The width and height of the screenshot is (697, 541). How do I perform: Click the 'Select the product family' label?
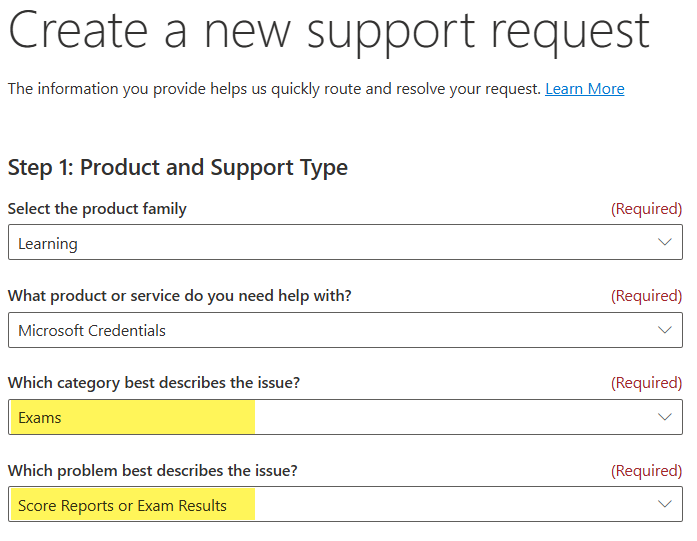click(97, 209)
